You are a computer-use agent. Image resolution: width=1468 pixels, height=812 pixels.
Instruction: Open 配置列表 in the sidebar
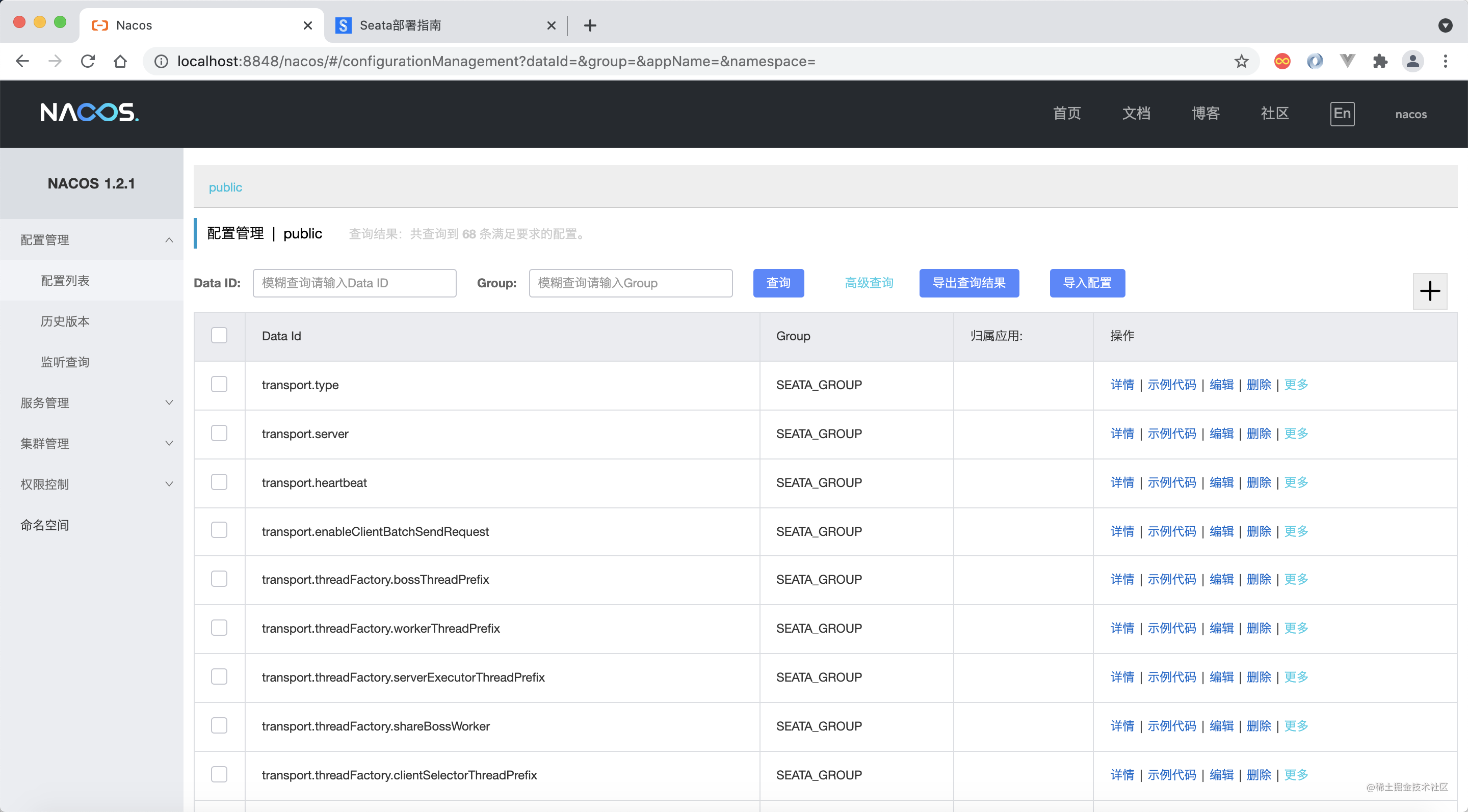pyautogui.click(x=65, y=281)
